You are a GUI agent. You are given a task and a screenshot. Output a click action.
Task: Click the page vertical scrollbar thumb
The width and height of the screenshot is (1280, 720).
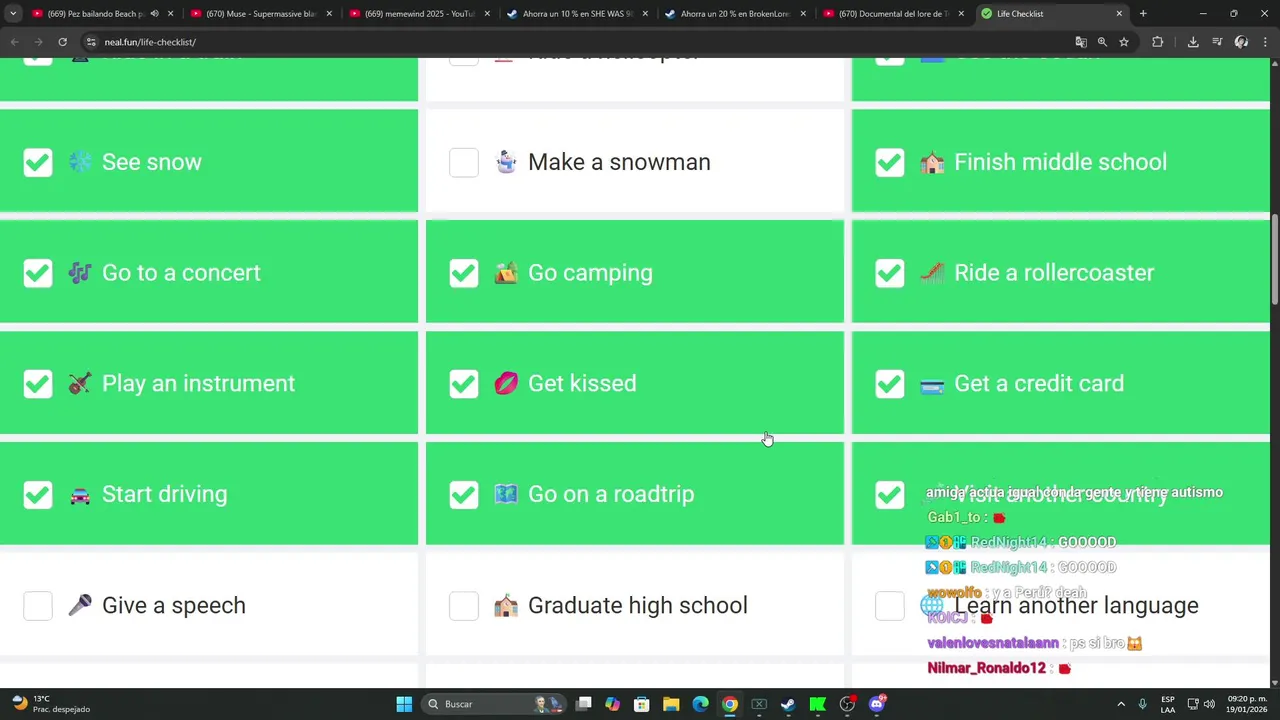click(x=1274, y=260)
